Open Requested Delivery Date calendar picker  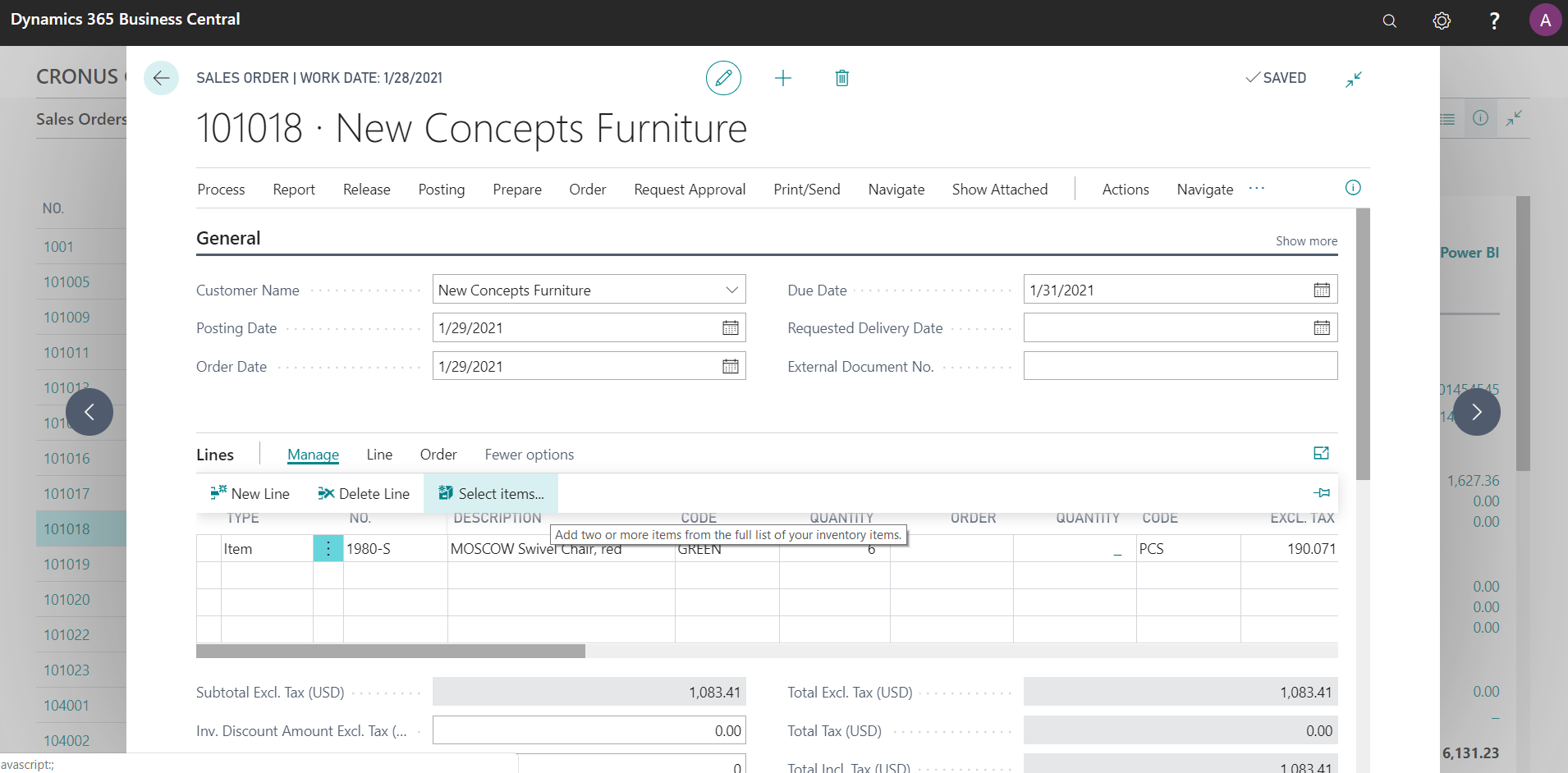(1322, 328)
